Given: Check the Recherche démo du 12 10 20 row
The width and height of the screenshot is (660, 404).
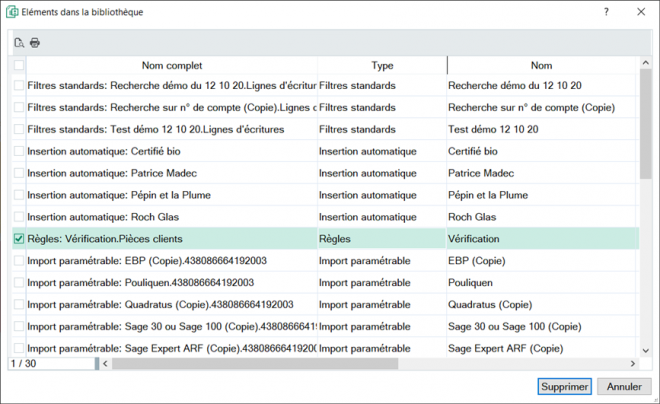Looking at the screenshot, I should pyautogui.click(x=19, y=85).
